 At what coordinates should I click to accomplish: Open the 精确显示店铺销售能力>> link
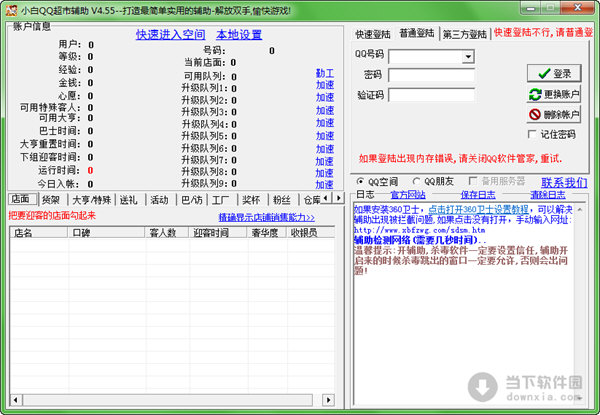[267, 217]
